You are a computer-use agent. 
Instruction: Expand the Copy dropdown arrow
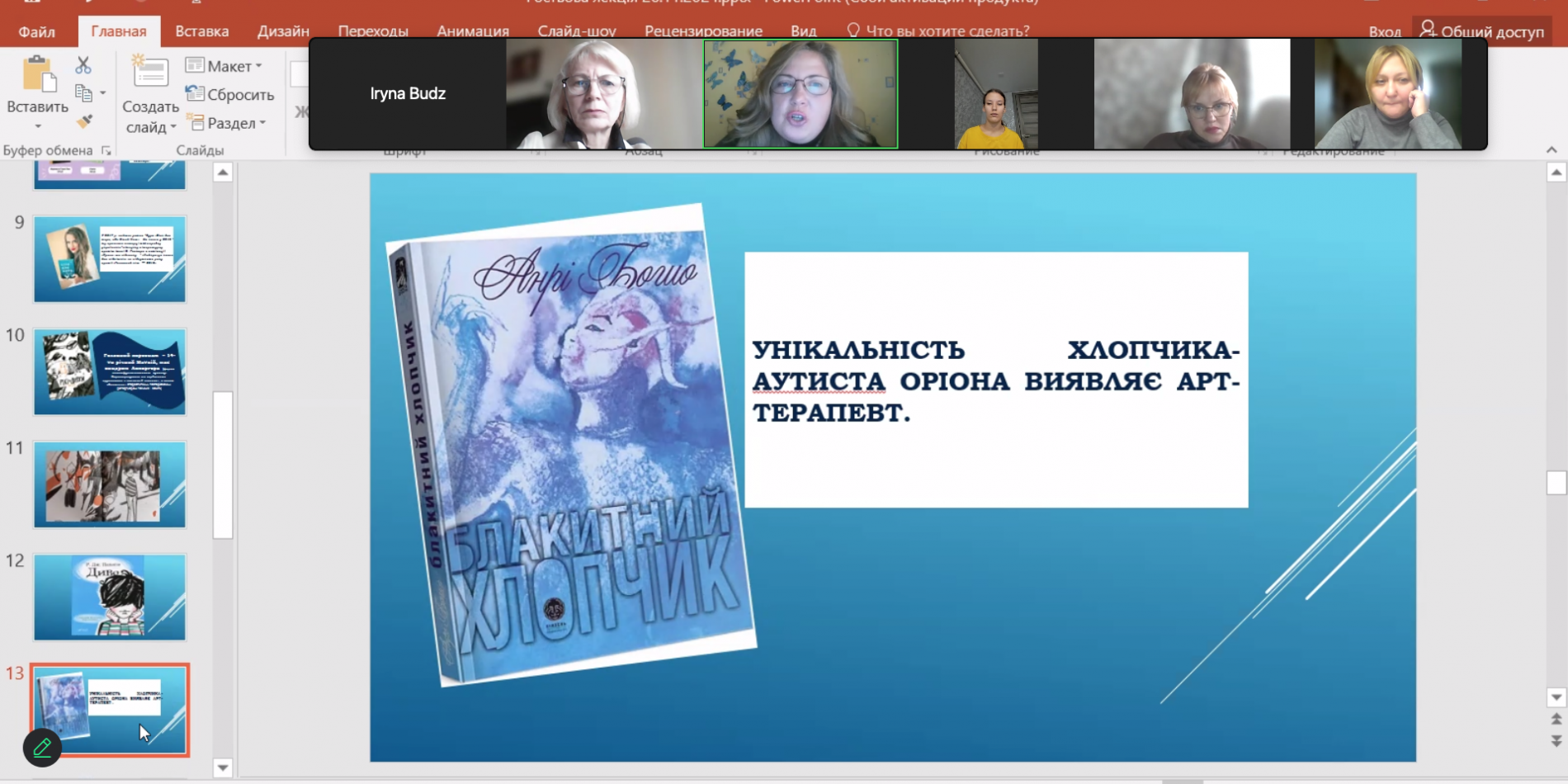(103, 93)
